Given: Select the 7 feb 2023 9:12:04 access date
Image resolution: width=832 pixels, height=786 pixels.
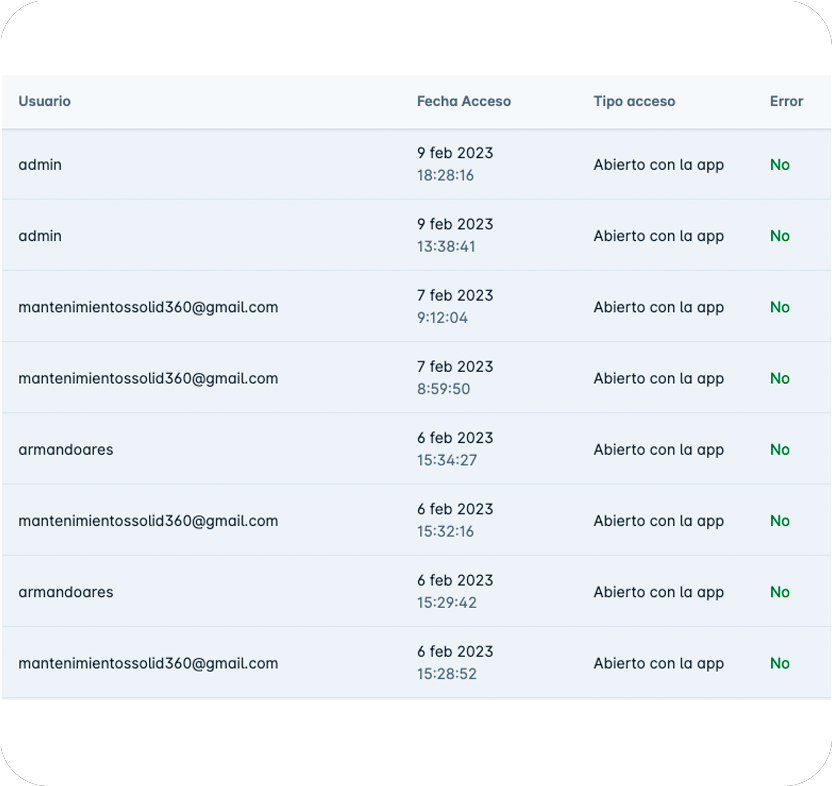Looking at the screenshot, I should pos(455,306).
